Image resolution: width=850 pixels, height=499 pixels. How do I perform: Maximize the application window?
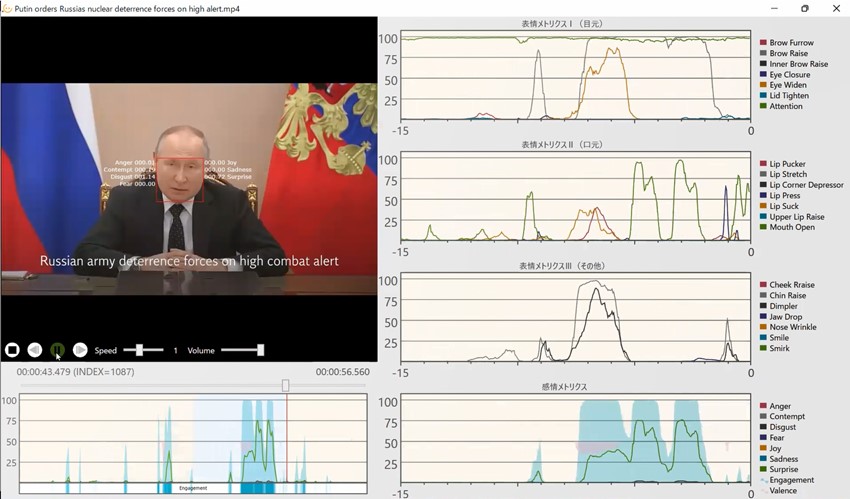[x=805, y=9]
